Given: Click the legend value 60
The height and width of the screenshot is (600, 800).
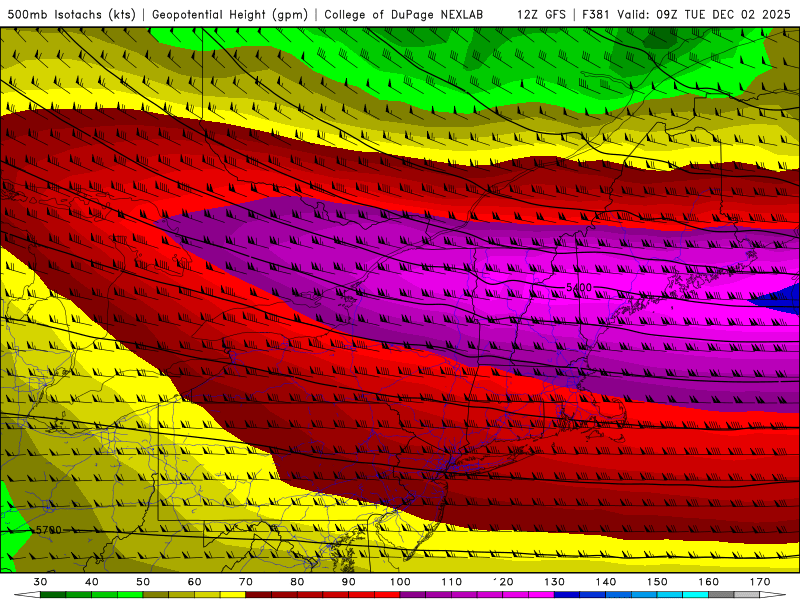Looking at the screenshot, I should click(x=194, y=582).
